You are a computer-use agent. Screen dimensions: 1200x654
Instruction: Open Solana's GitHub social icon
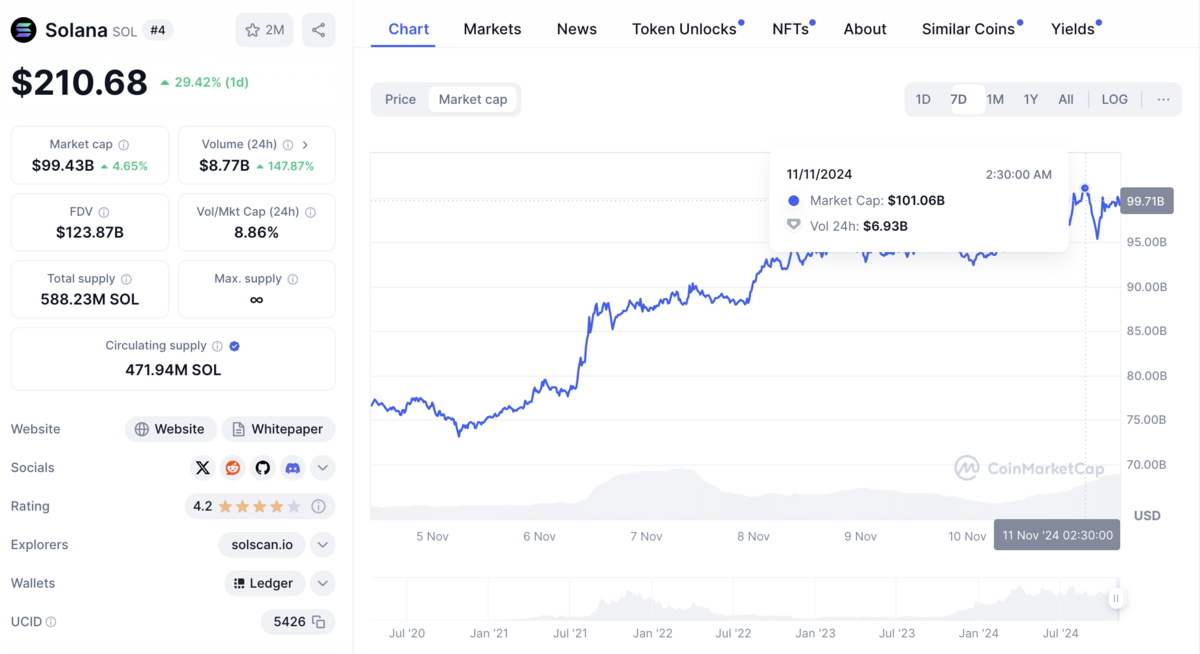pos(263,467)
